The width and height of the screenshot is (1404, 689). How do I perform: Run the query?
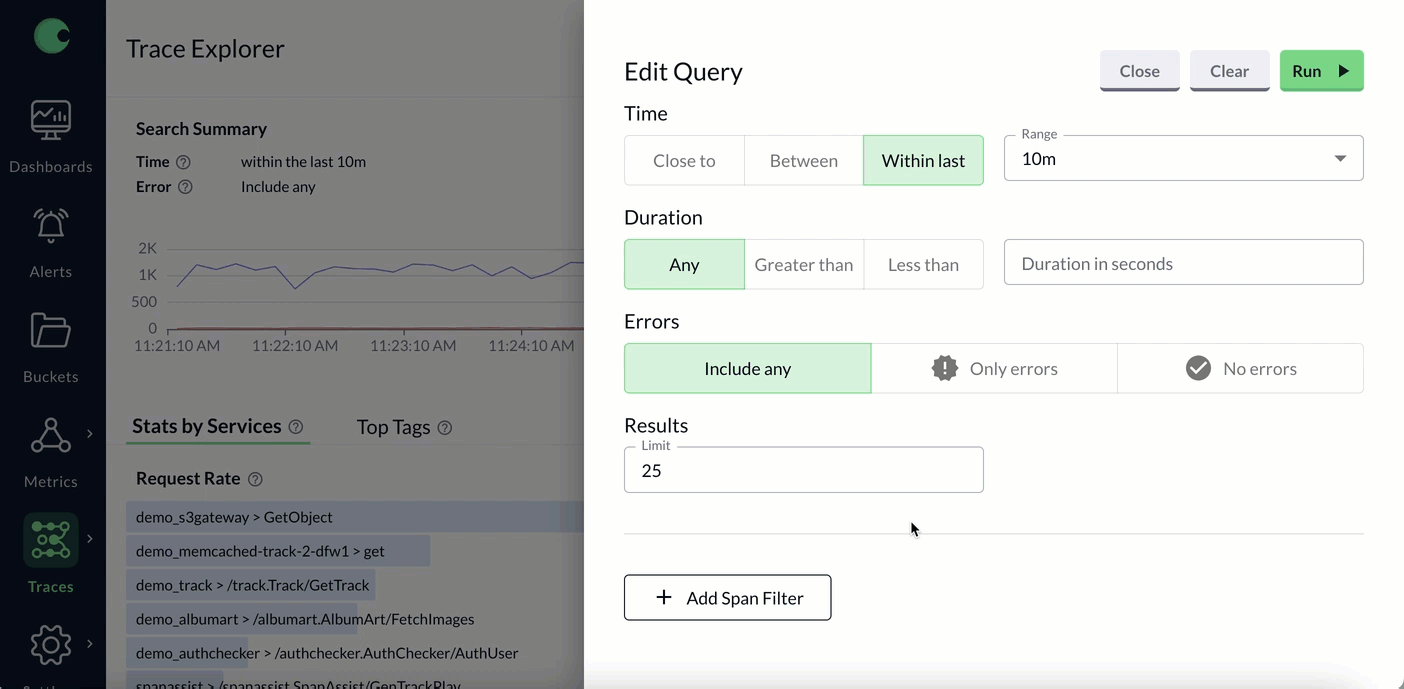[x=1321, y=71]
